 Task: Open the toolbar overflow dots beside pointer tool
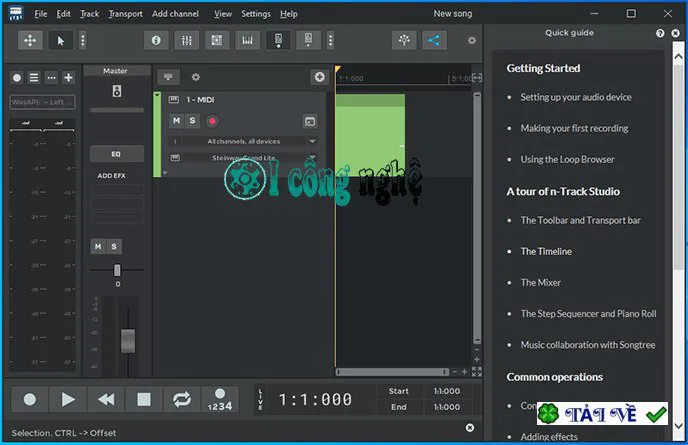point(82,40)
